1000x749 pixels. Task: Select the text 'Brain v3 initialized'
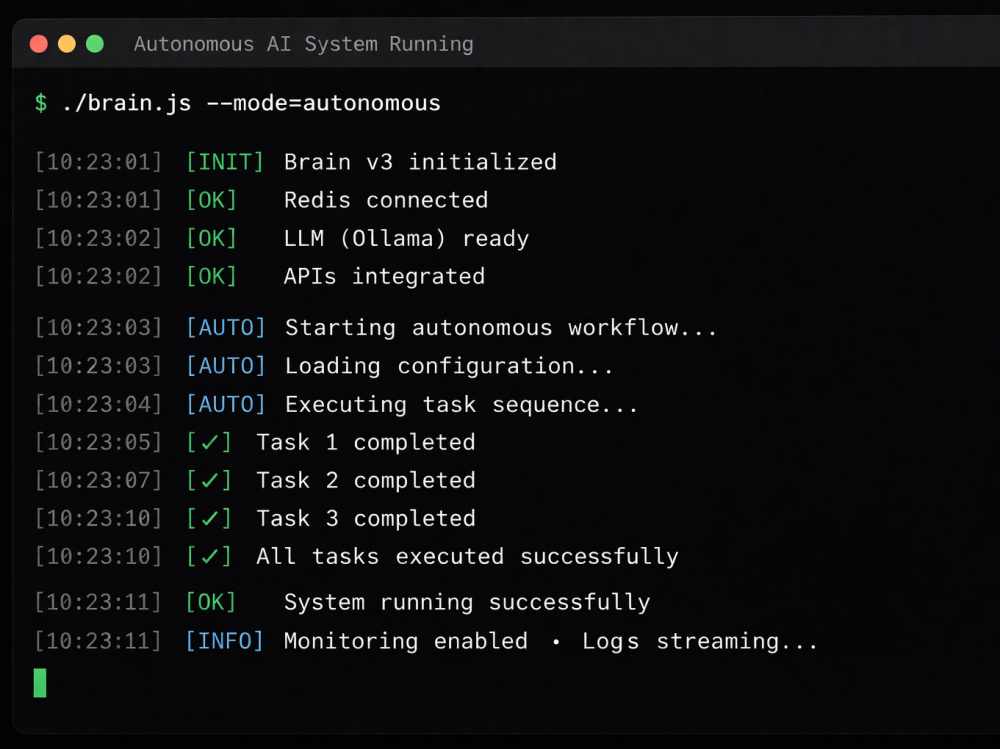(420, 162)
